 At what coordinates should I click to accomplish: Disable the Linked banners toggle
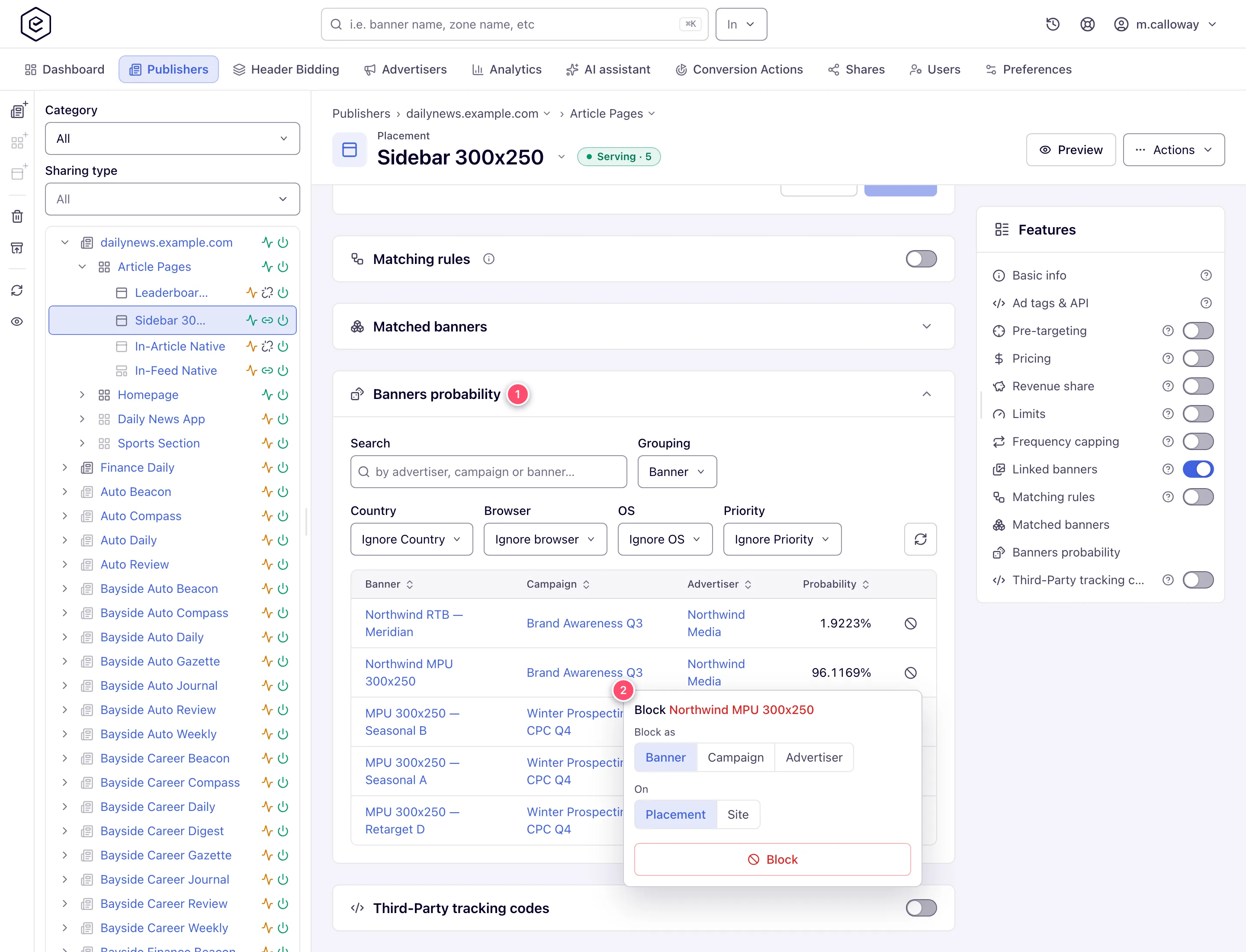(1198, 469)
